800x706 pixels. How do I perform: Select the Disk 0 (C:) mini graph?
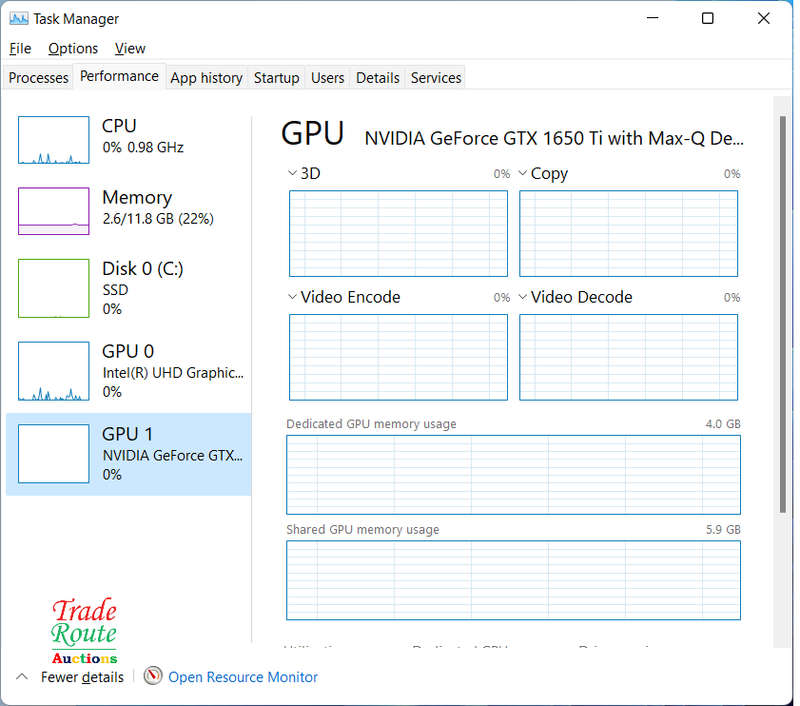54,288
